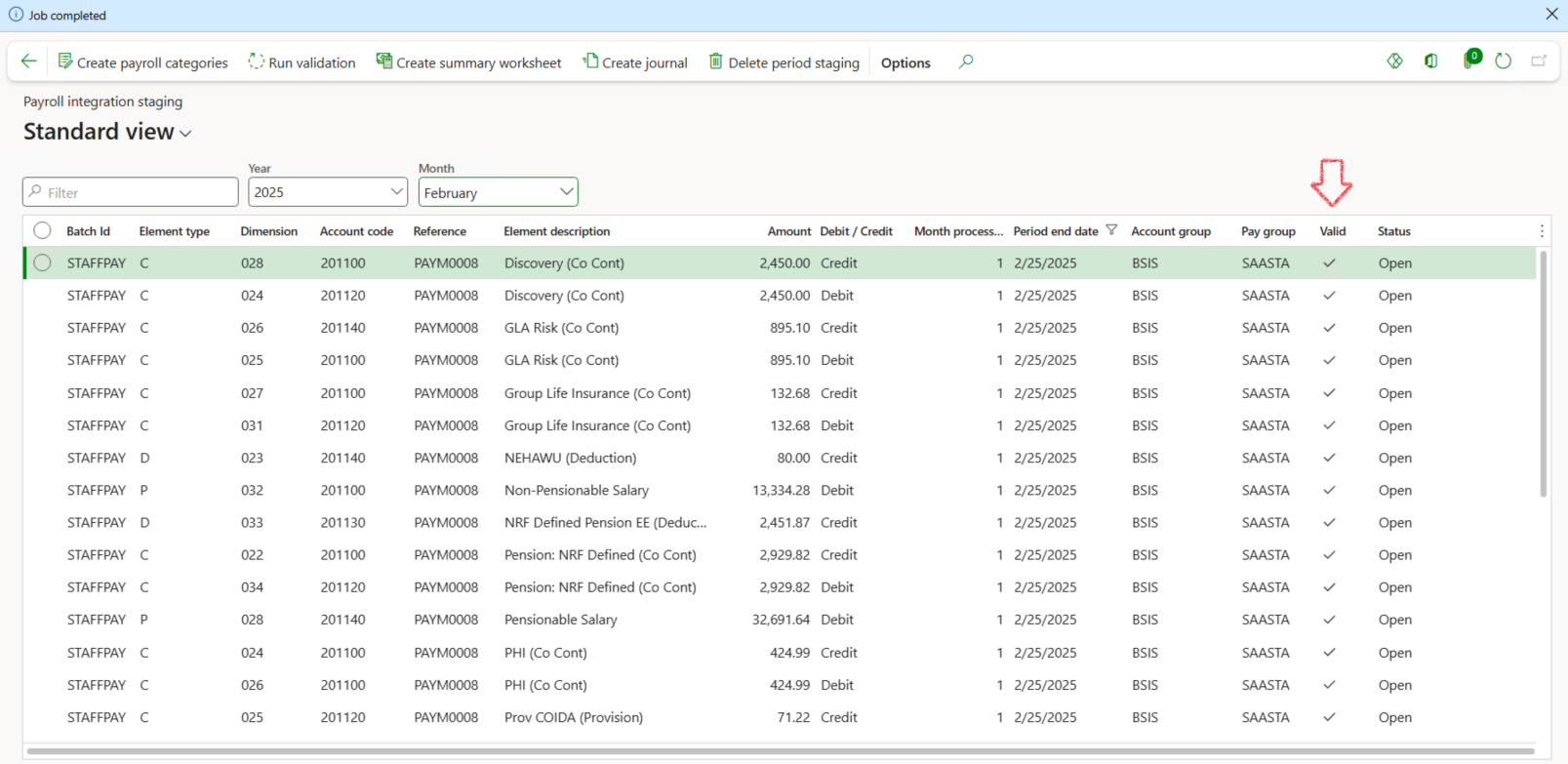This screenshot has width=1568, height=764.
Task: Click the refresh page icon
Action: pyautogui.click(x=1504, y=61)
